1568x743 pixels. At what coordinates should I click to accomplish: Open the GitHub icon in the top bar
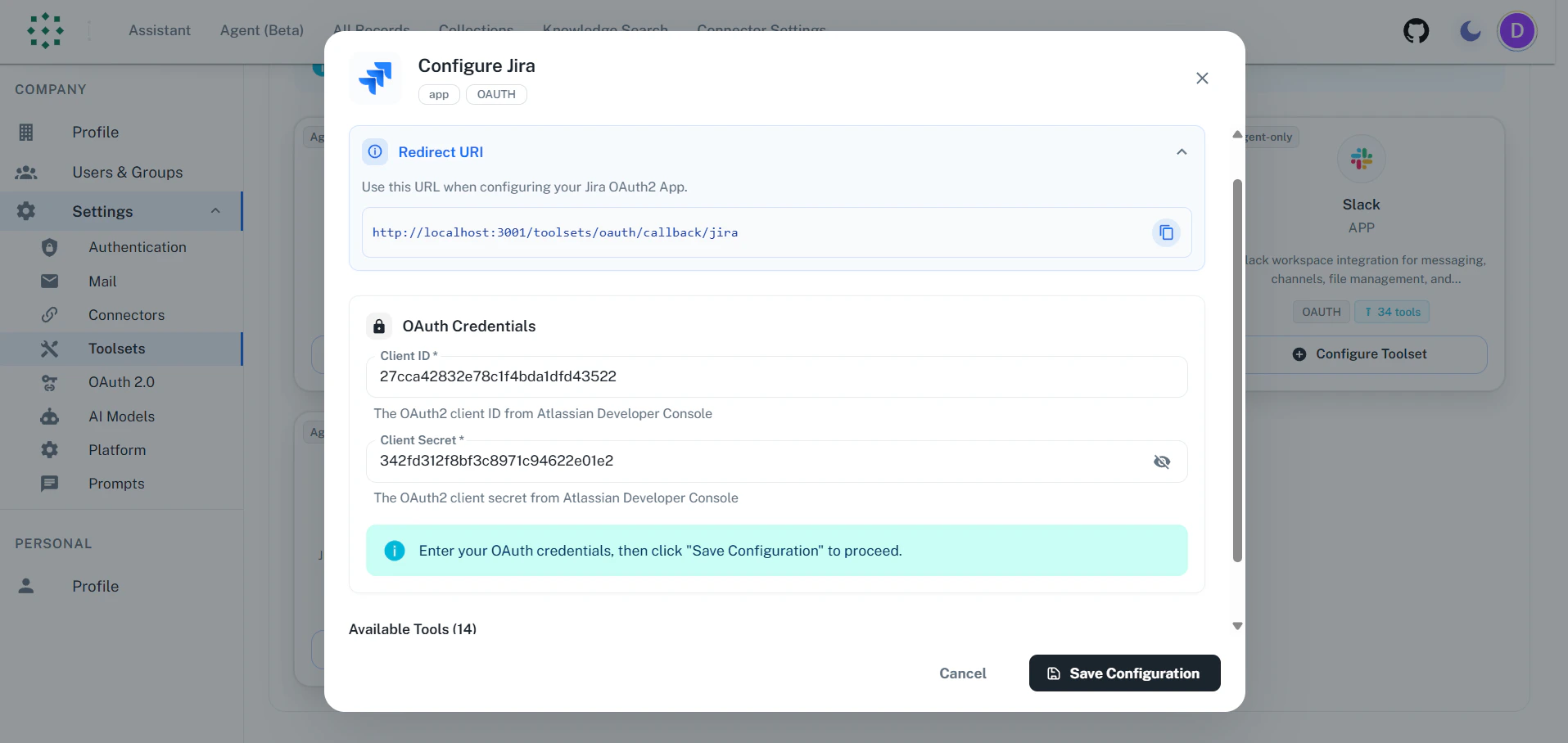click(1417, 30)
